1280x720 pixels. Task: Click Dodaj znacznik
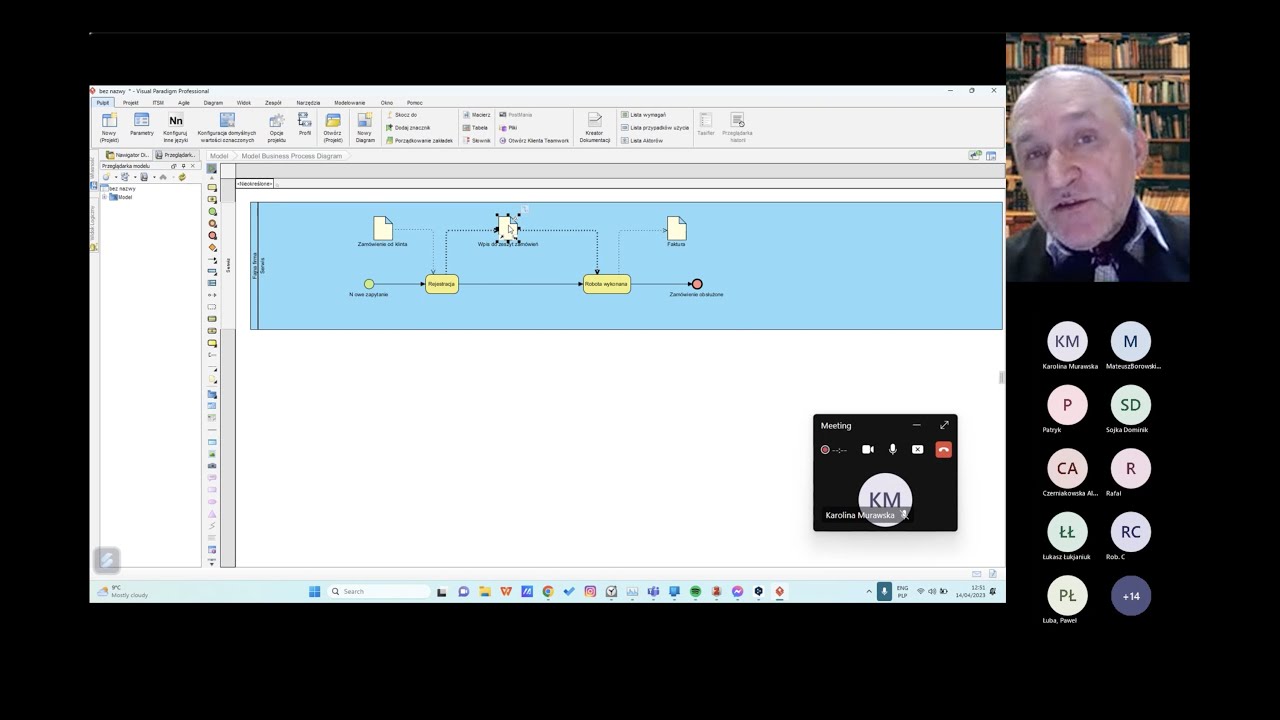pos(408,128)
